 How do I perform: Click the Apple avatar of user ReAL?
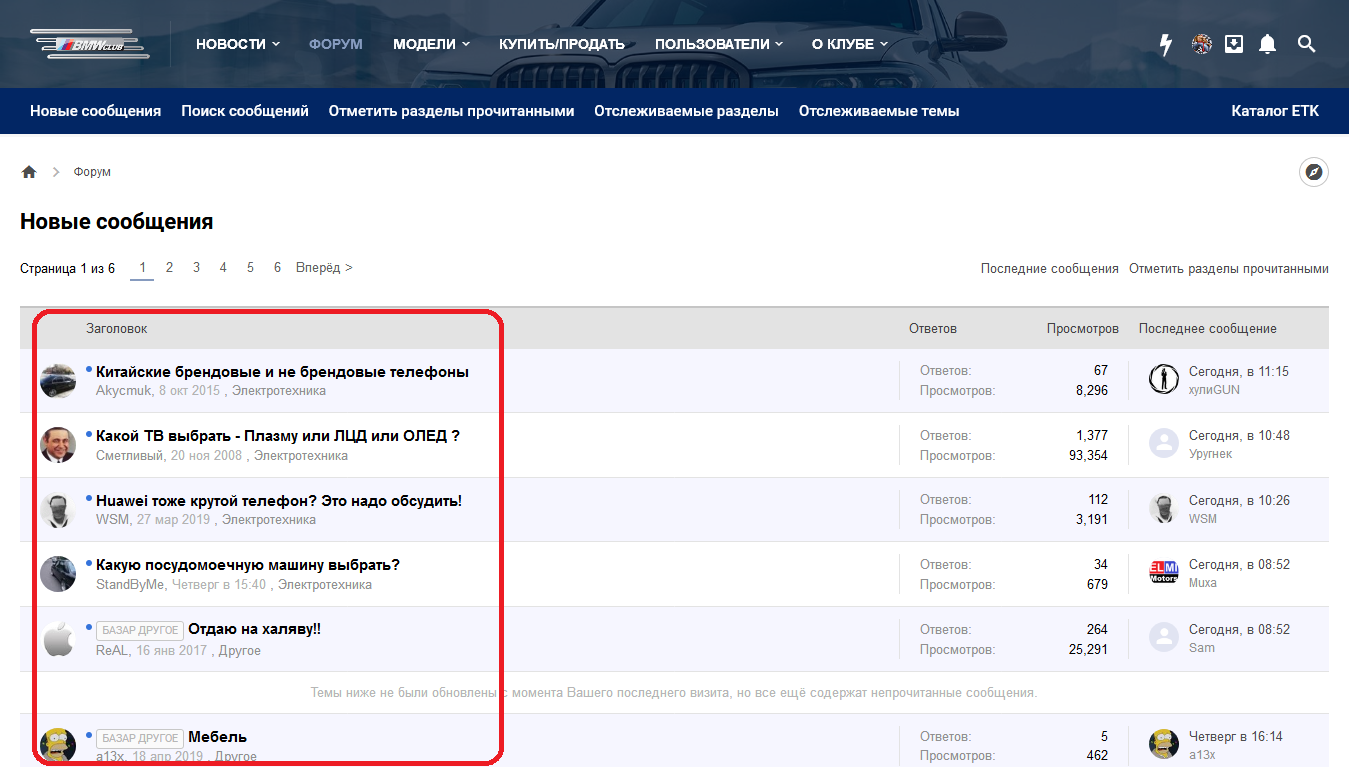coord(58,639)
